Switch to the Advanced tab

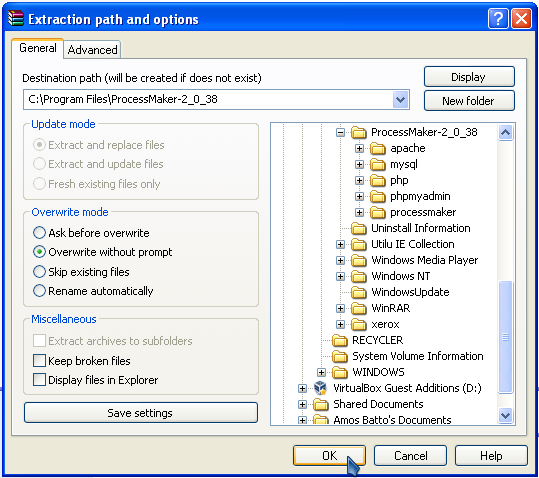coord(92,49)
